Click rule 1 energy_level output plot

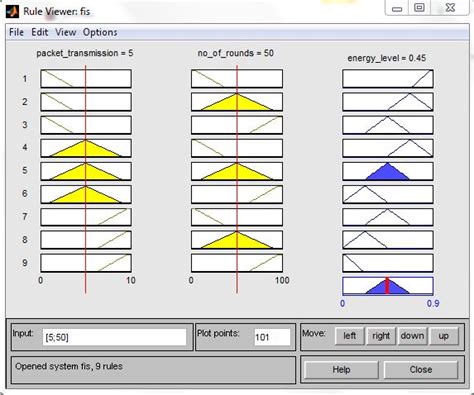(x=388, y=79)
